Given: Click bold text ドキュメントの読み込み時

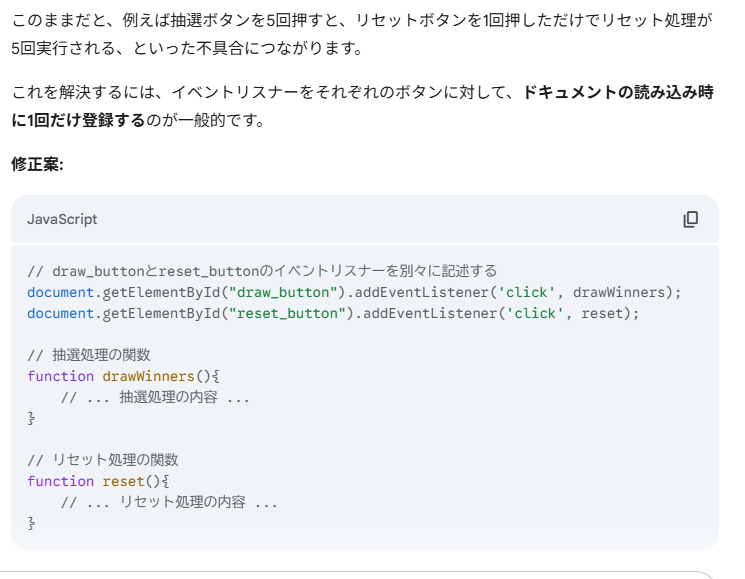Looking at the screenshot, I should click(618, 92).
